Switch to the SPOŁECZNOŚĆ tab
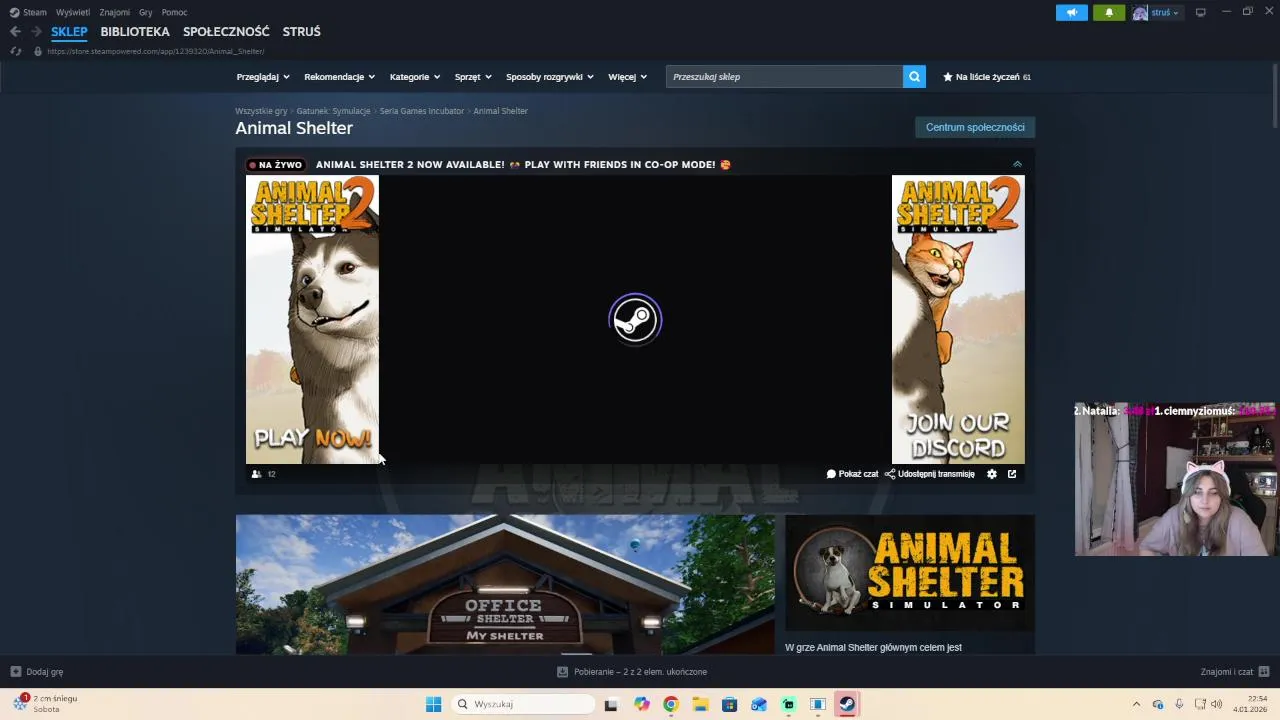The height and width of the screenshot is (720, 1280). 226,32
